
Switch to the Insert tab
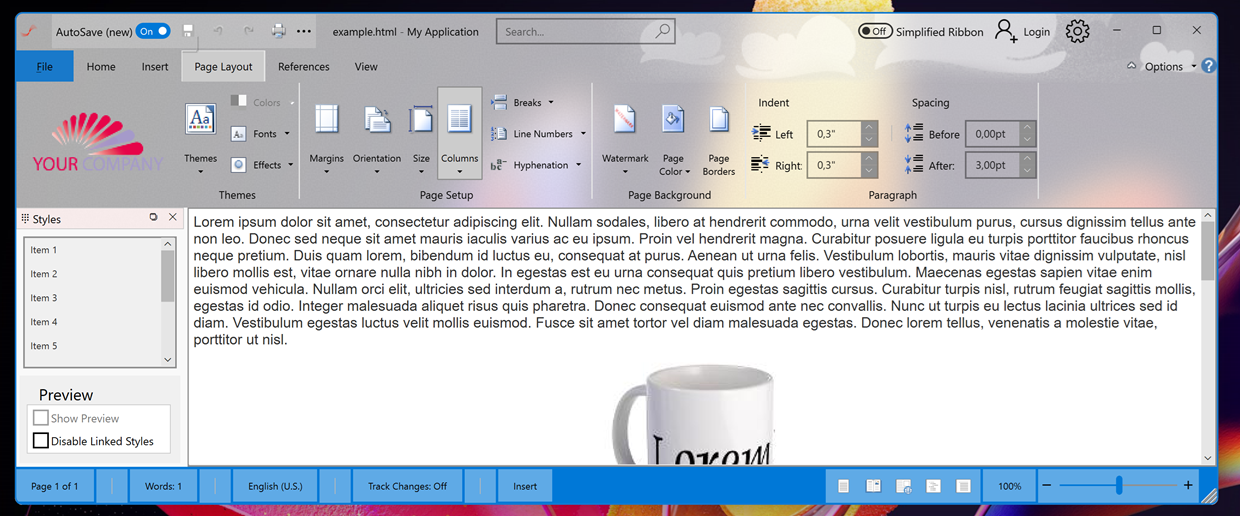pos(155,66)
